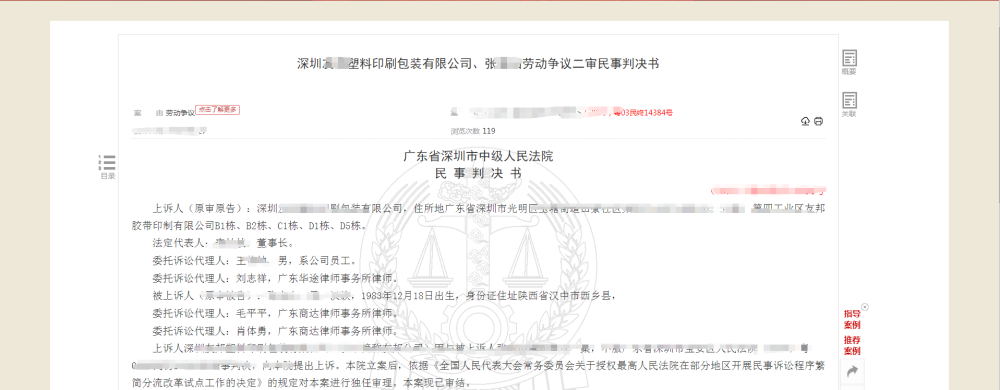The width and height of the screenshot is (1000, 390).
Task: Click the 1983年12月18日出生 birth date text
Action: [x=409, y=296]
